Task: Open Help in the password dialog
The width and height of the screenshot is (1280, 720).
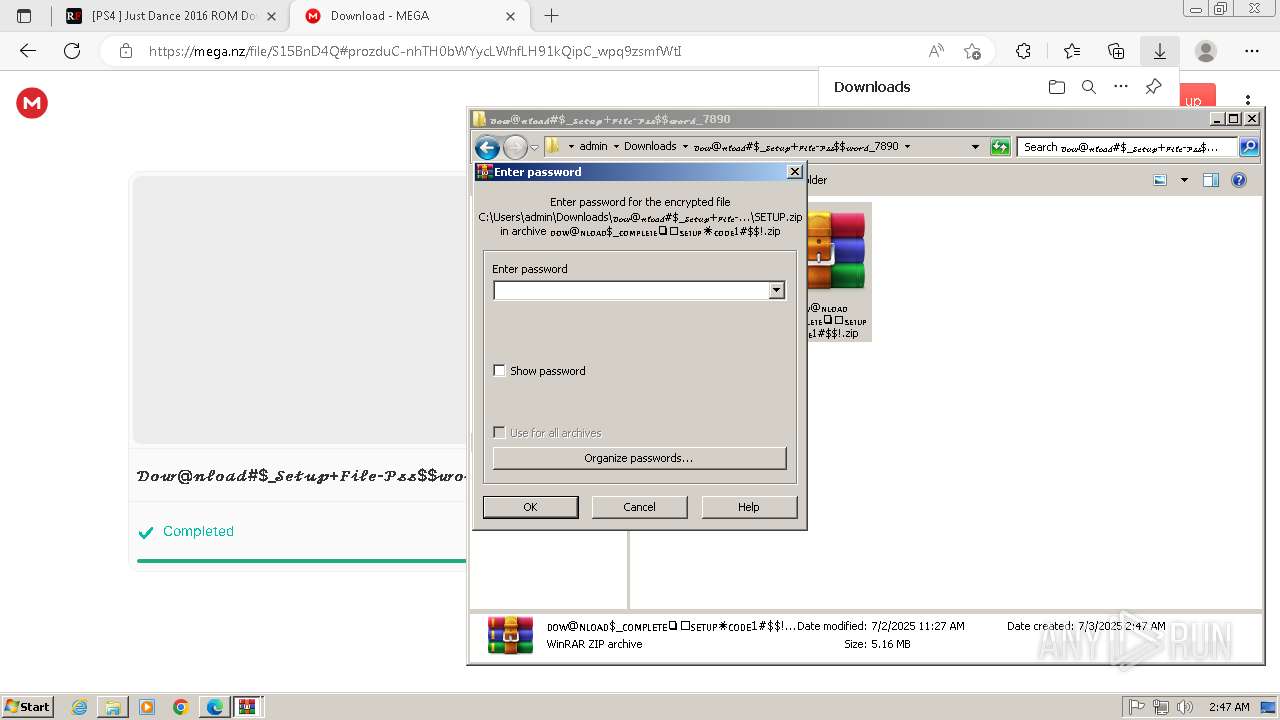Action: click(749, 507)
